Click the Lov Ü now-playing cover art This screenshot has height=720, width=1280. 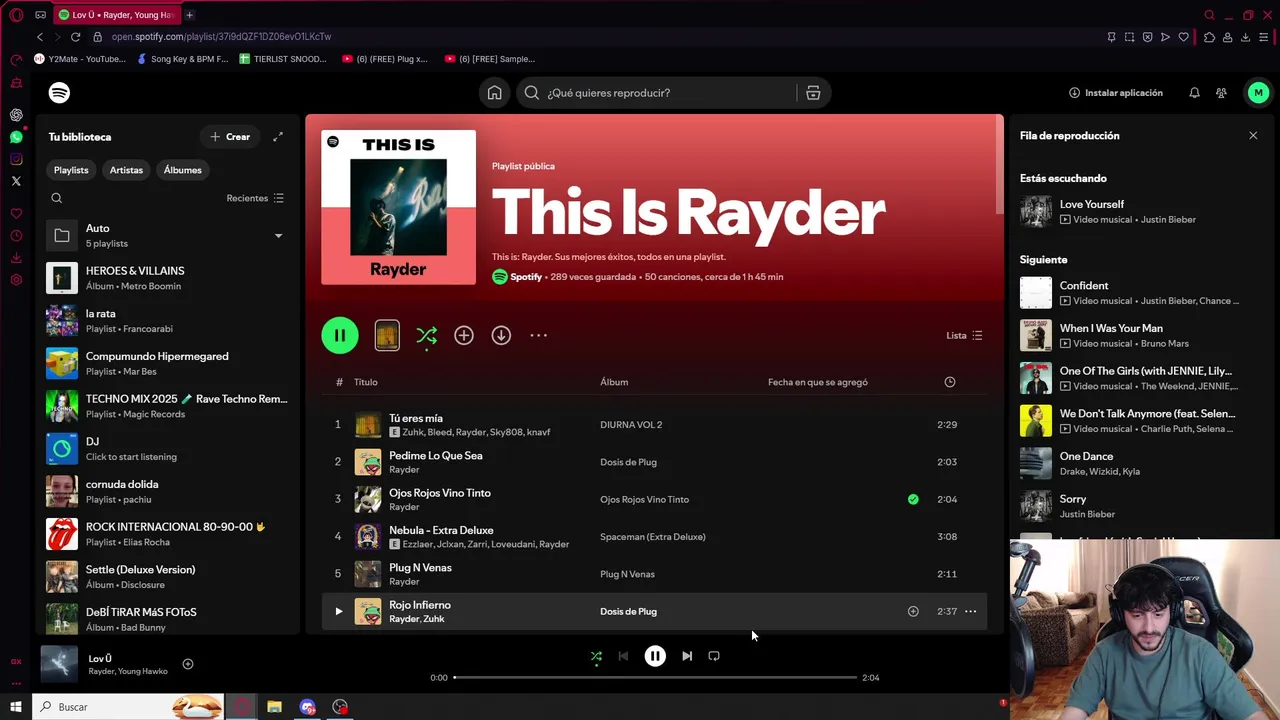(x=59, y=664)
